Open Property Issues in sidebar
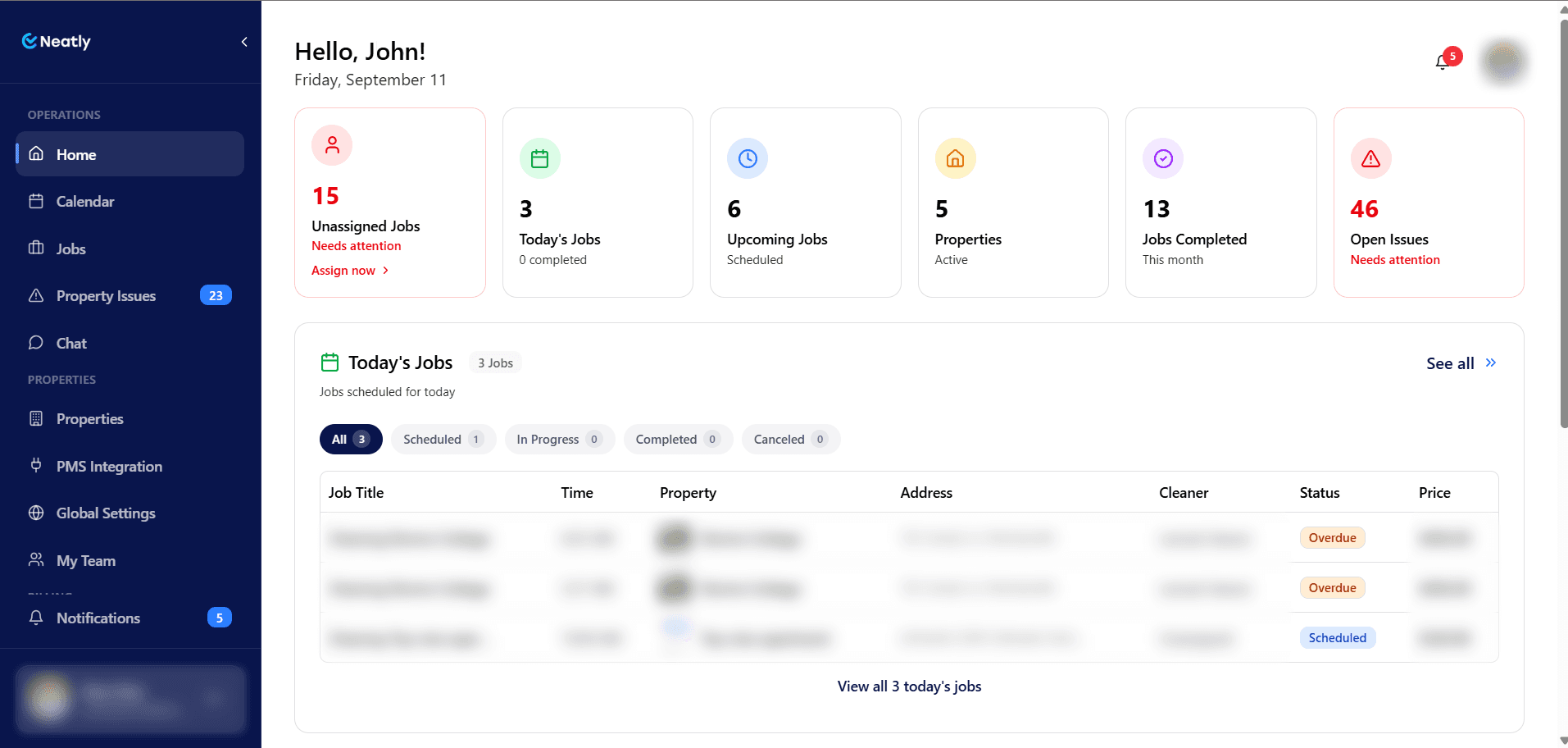Viewport: 1568px width, 748px height. [130, 296]
